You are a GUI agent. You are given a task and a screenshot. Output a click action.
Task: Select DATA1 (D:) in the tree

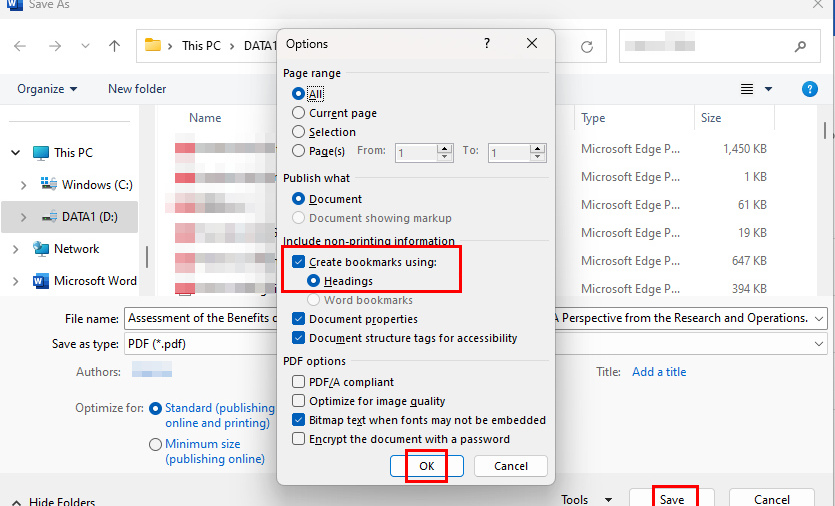(89, 217)
